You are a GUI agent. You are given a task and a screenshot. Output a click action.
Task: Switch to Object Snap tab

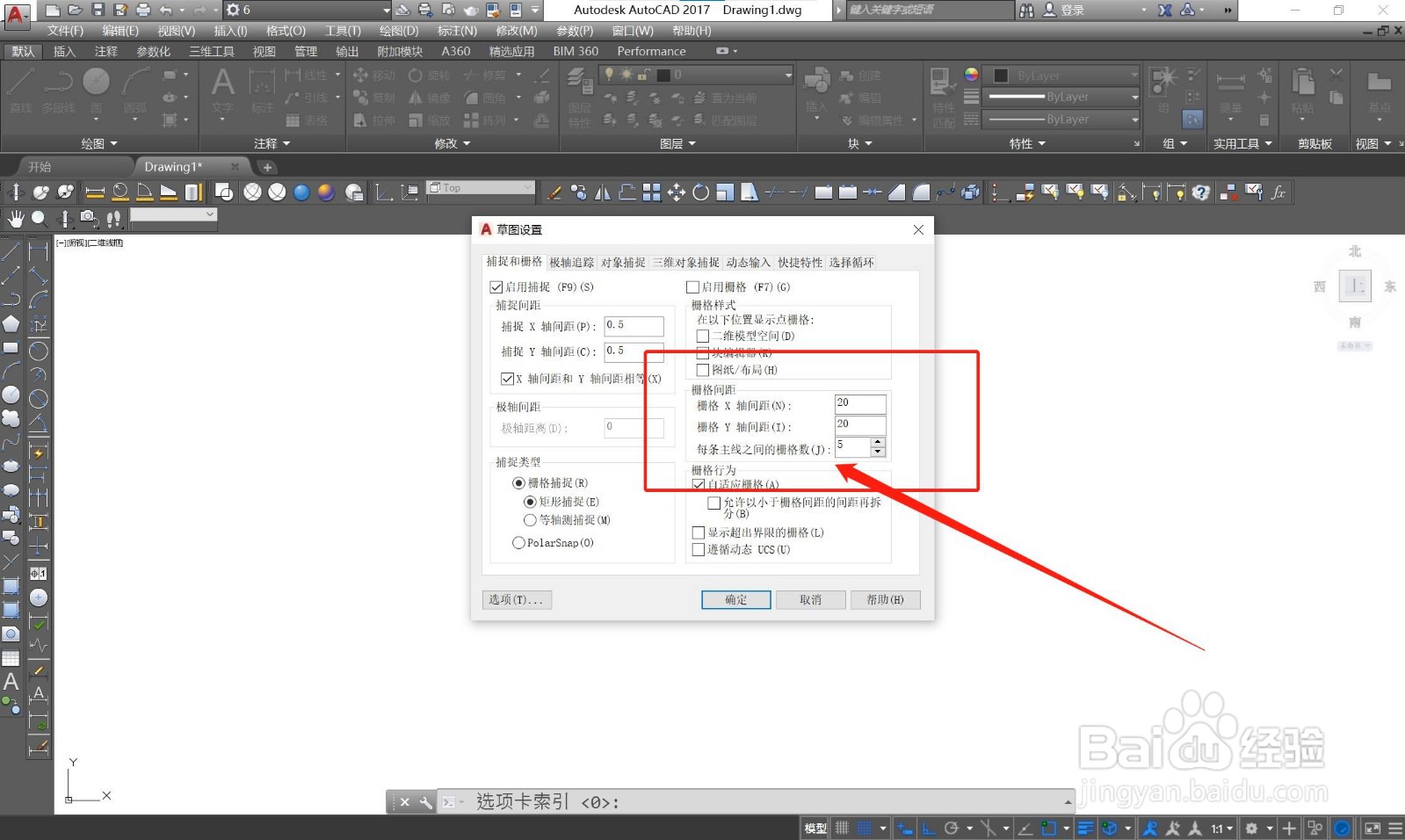[x=623, y=263]
